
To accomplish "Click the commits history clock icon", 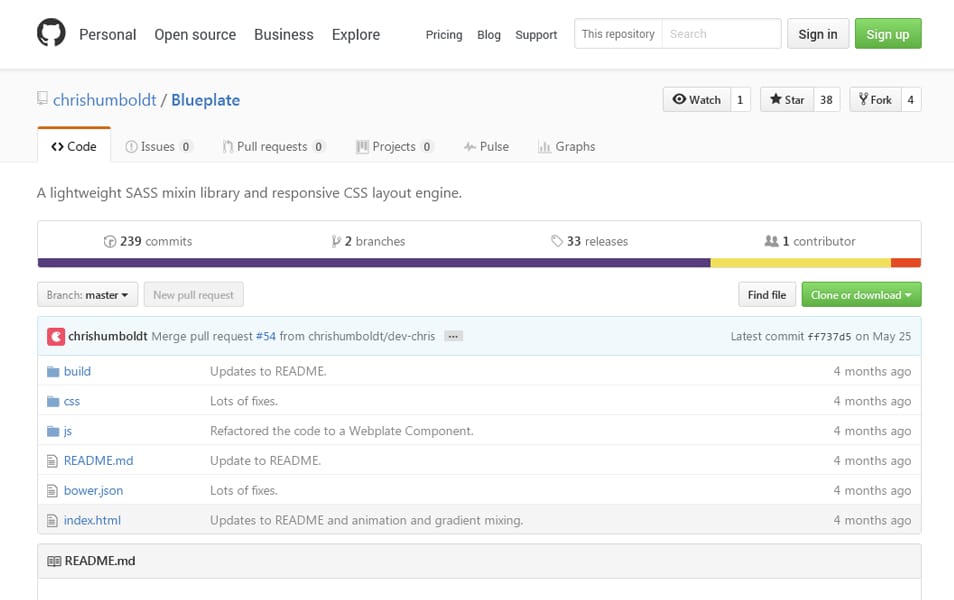I will pos(110,242).
